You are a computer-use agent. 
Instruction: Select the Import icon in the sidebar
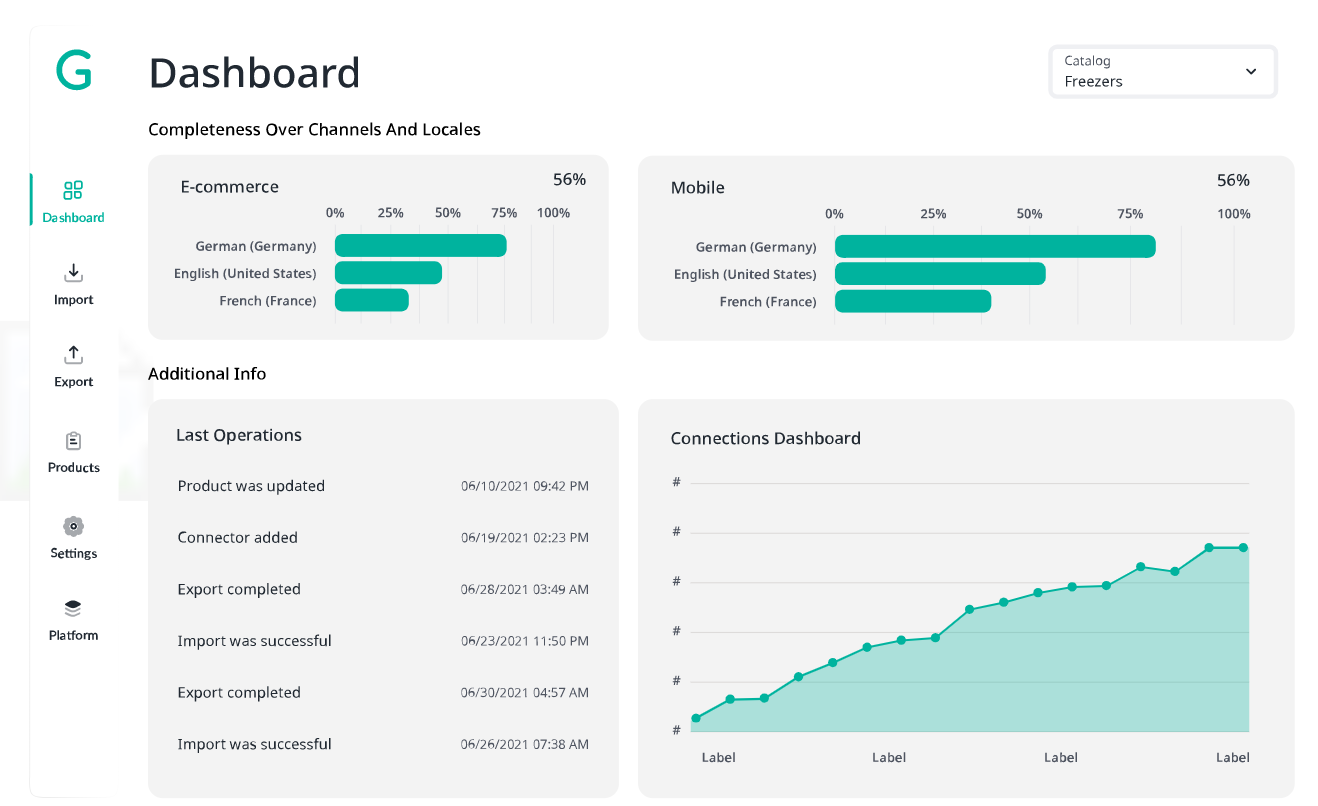[73, 272]
